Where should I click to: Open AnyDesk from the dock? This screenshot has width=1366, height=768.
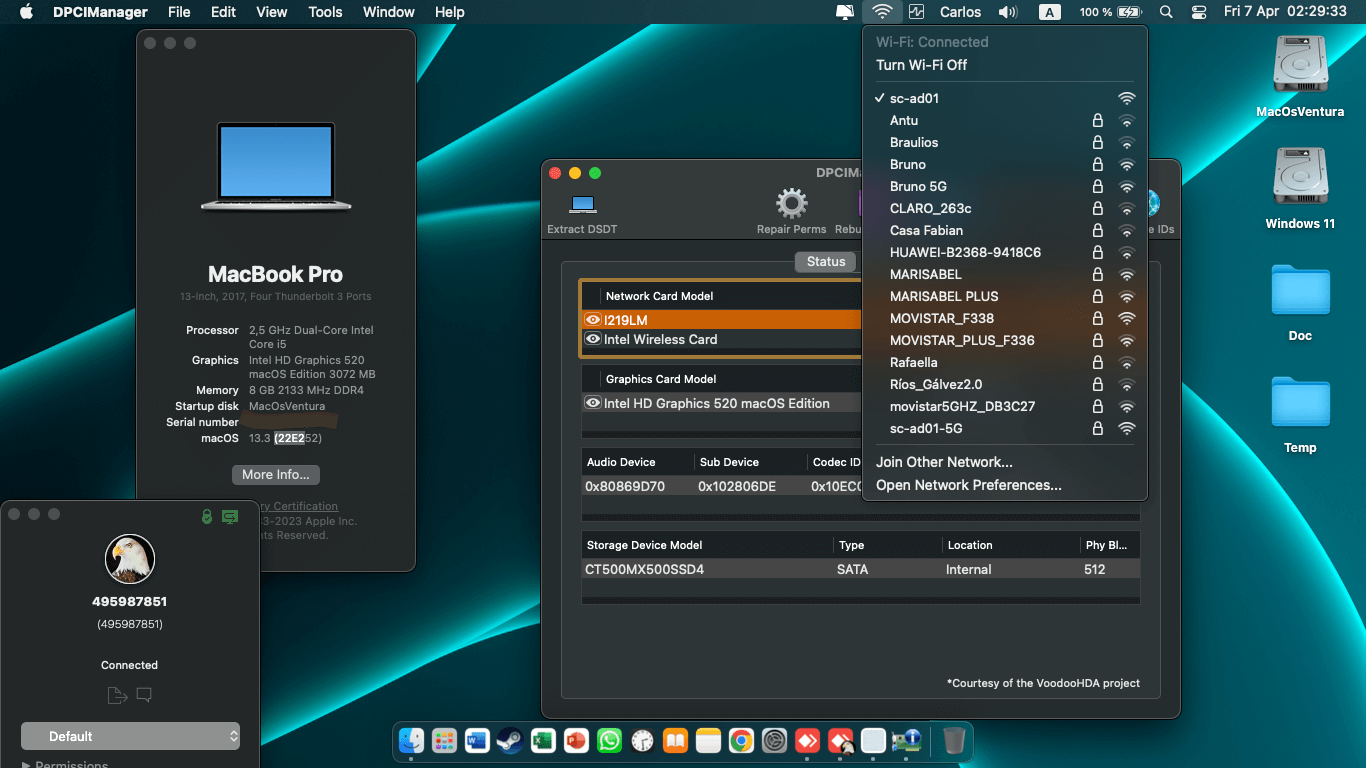pyautogui.click(x=807, y=741)
